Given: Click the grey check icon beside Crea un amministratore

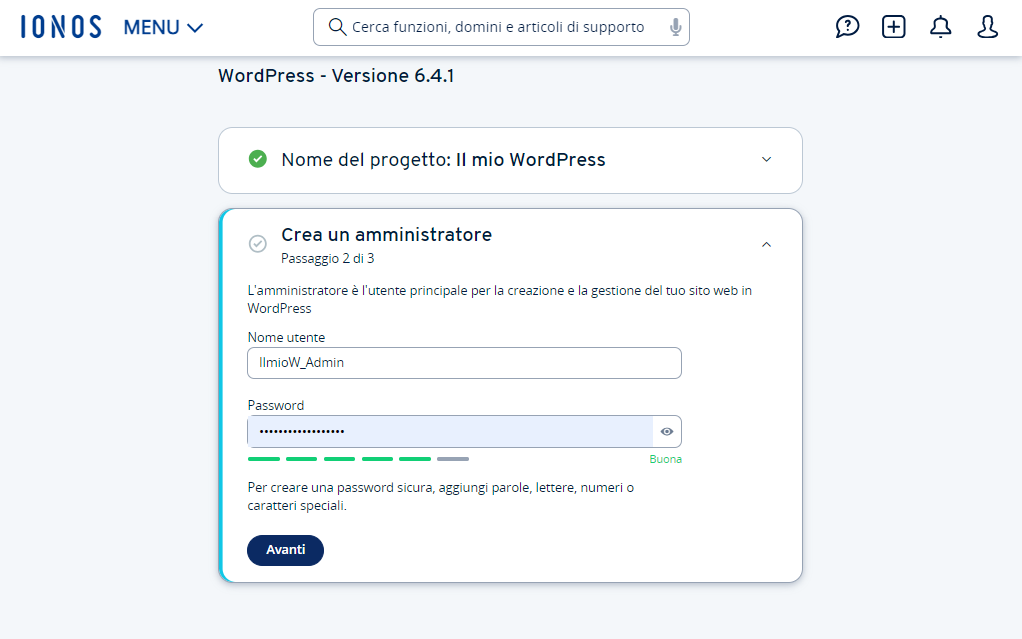Looking at the screenshot, I should tap(257, 244).
